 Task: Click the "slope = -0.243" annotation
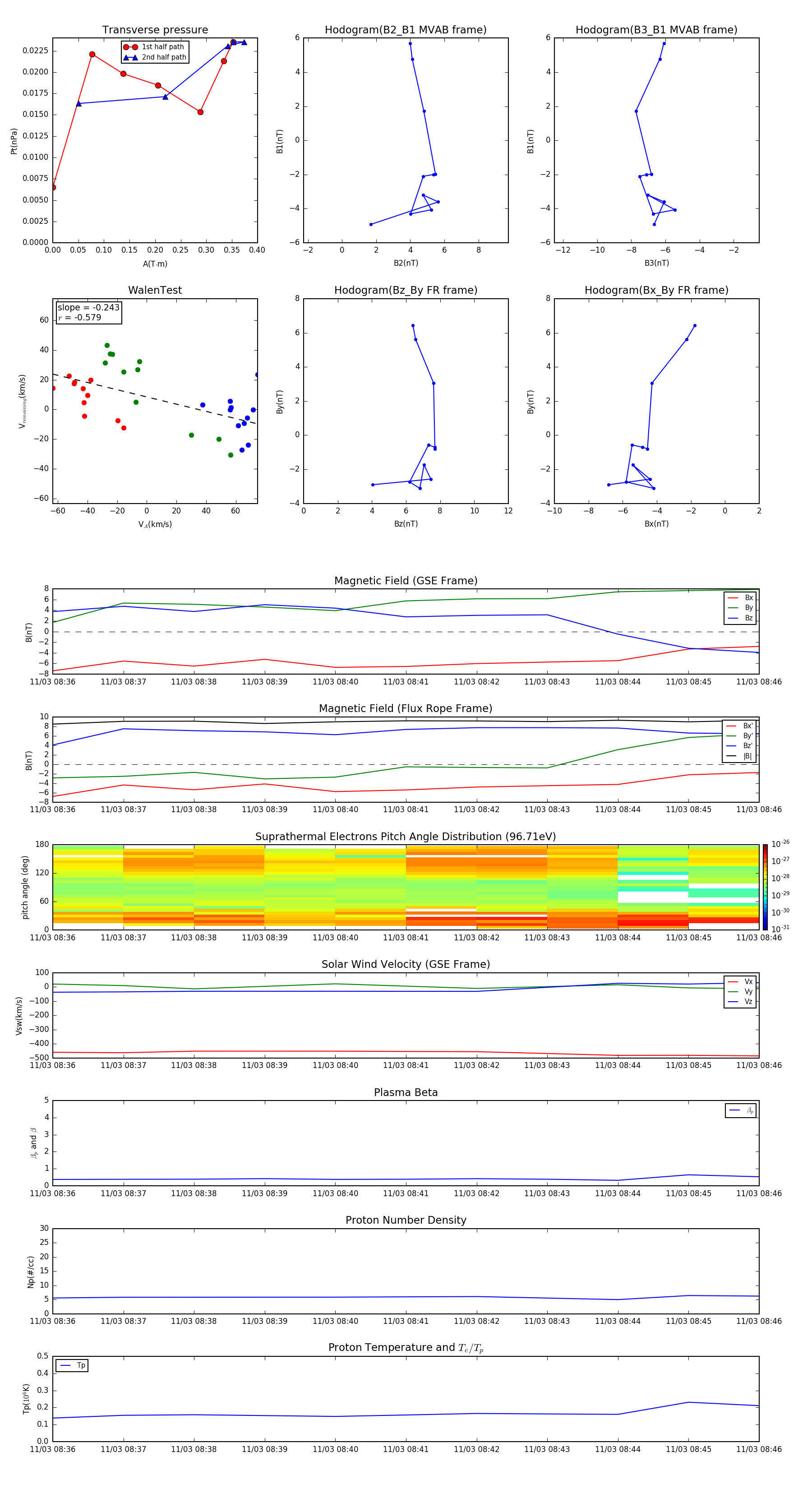point(88,308)
